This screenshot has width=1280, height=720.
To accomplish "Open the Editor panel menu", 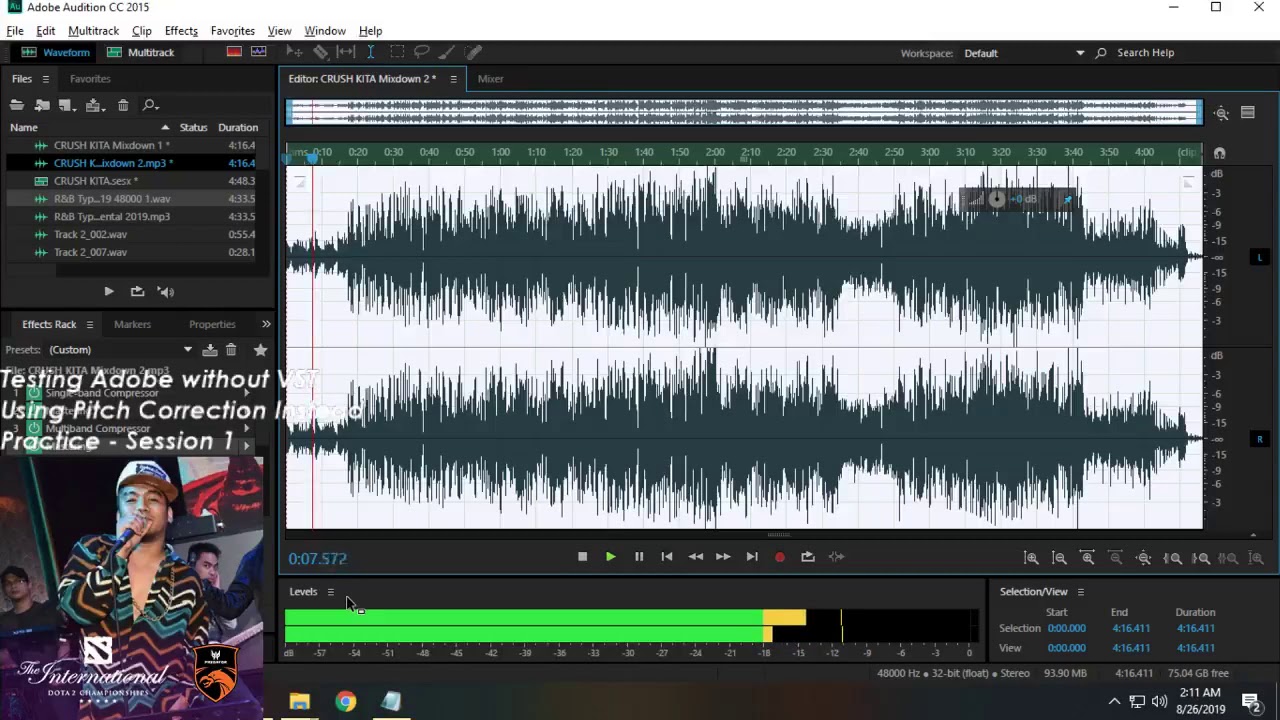I will [x=453, y=79].
